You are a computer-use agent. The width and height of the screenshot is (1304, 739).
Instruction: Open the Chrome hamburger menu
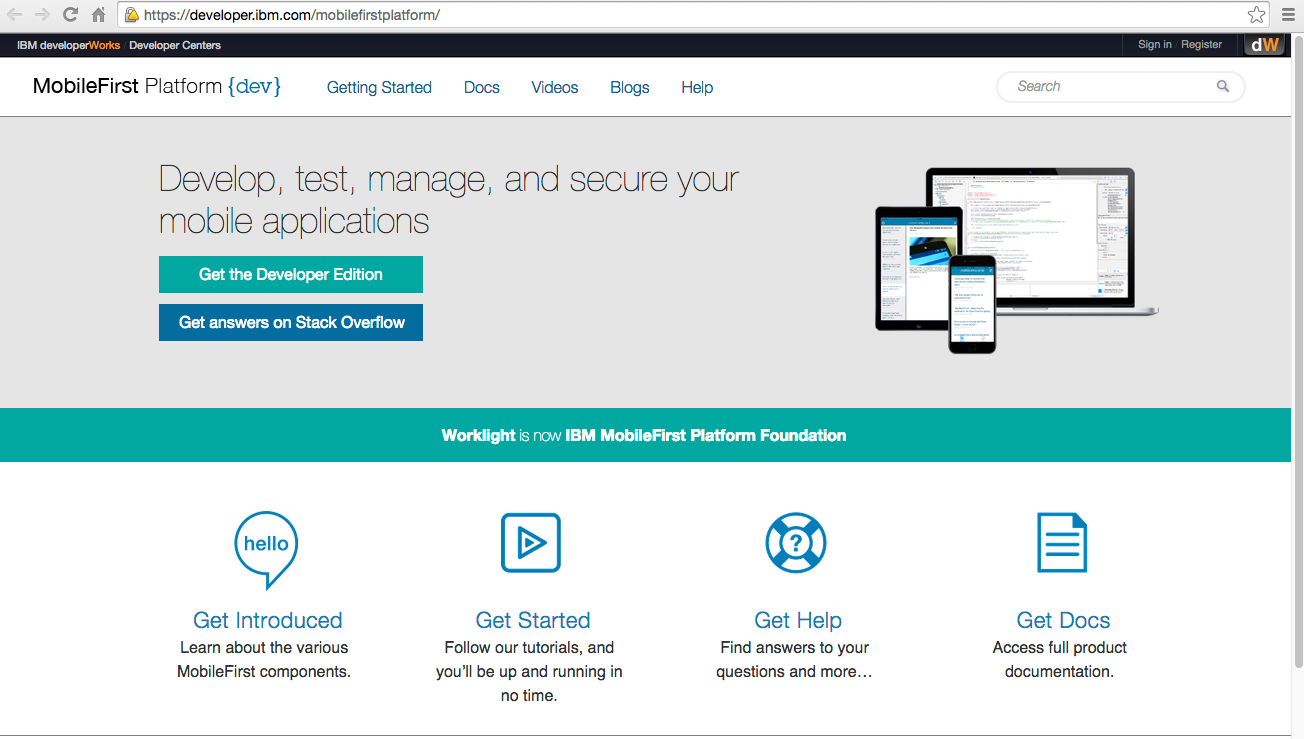coord(1287,15)
